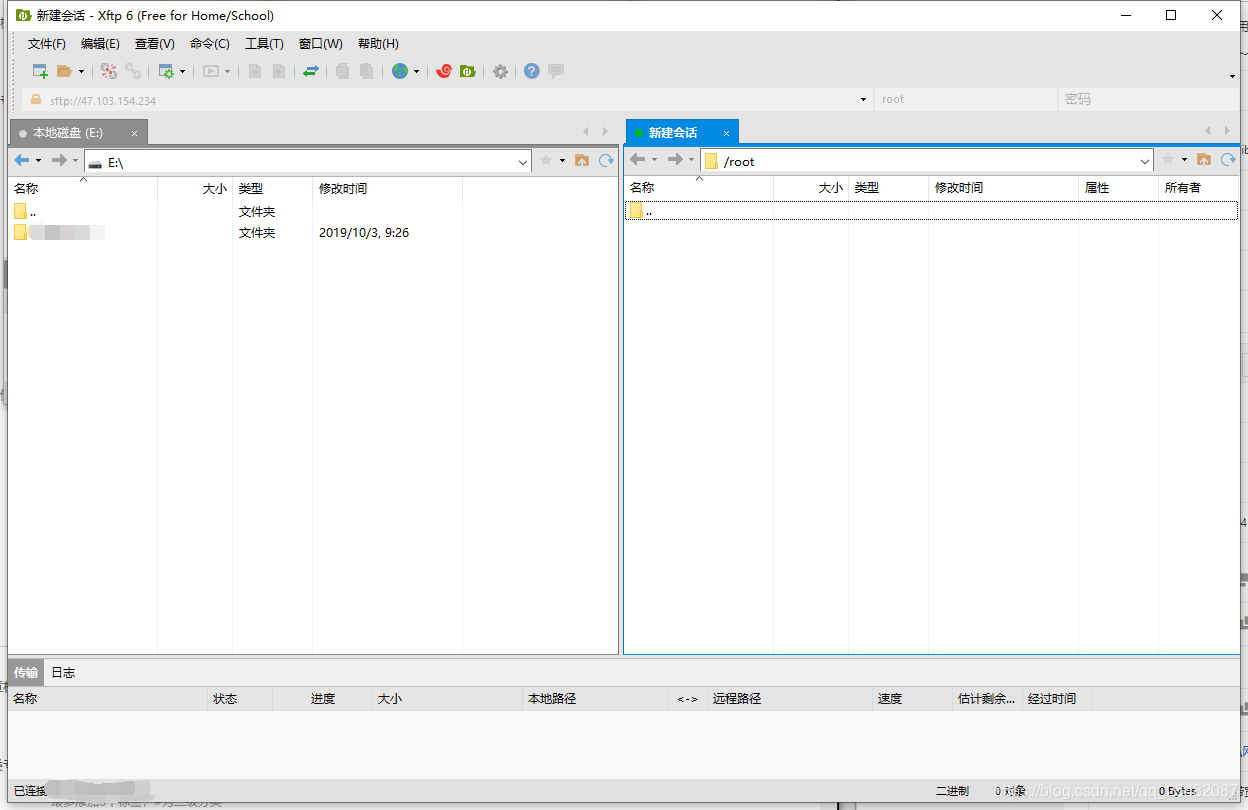
Task: Click the greyed Reconnect chain icon
Action: coord(133,71)
